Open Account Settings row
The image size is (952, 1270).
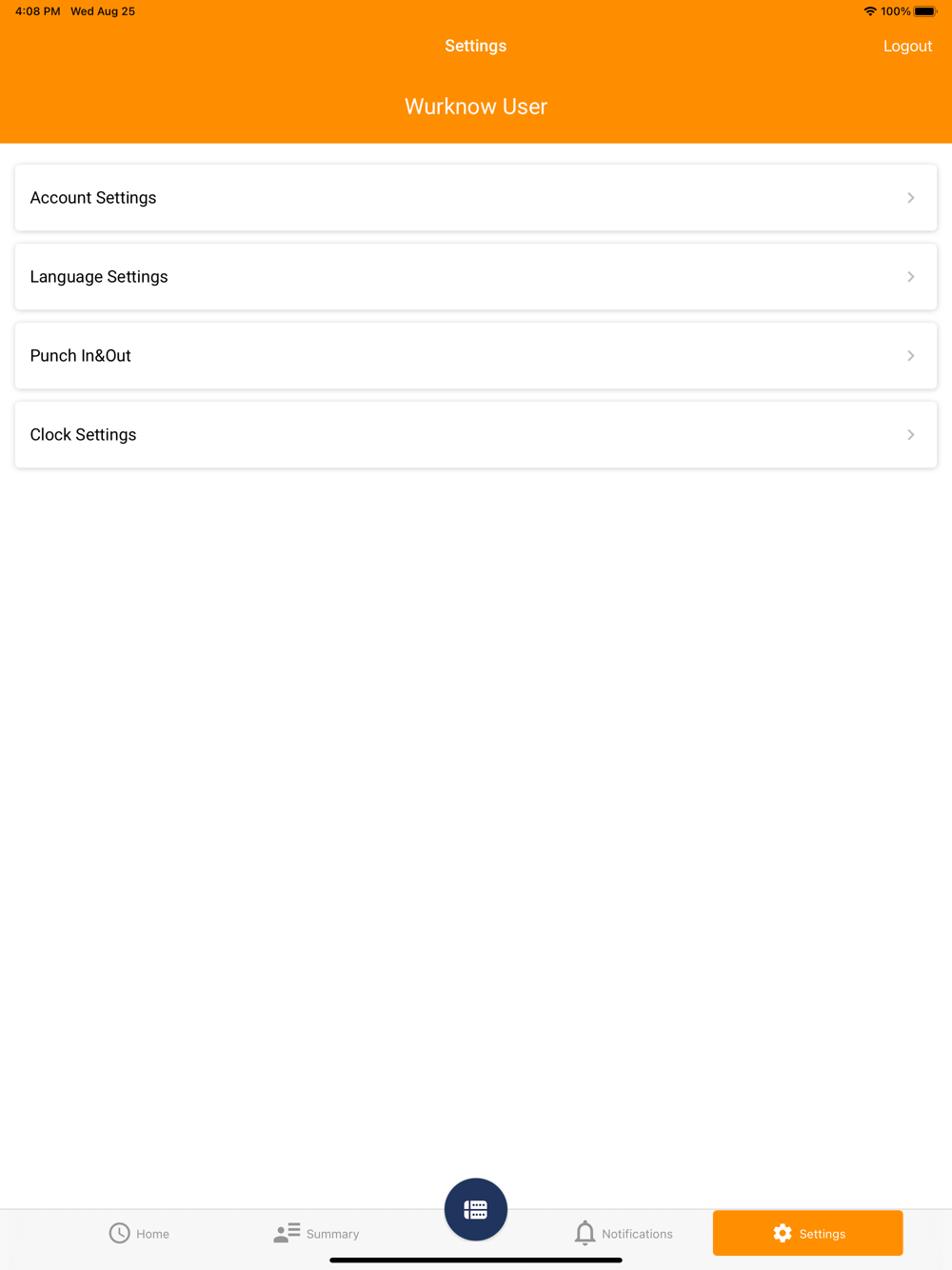coord(476,198)
